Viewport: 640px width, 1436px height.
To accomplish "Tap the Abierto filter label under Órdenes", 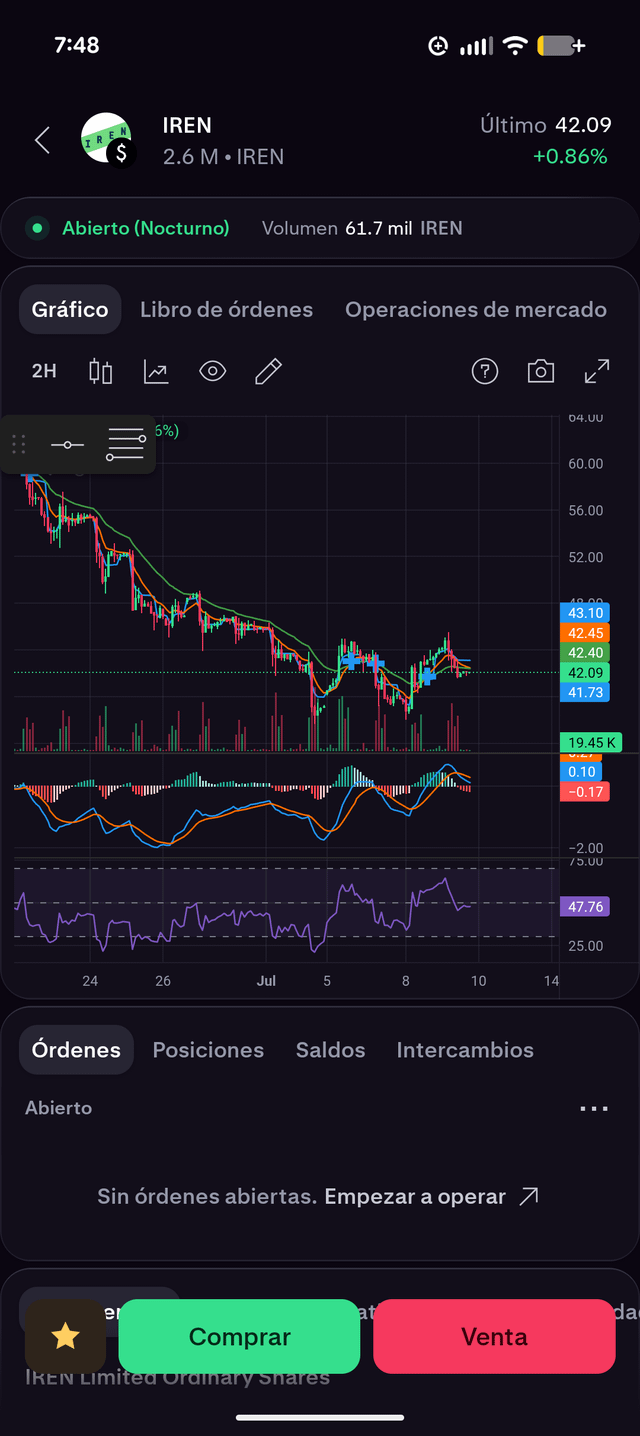I will (59, 1108).
